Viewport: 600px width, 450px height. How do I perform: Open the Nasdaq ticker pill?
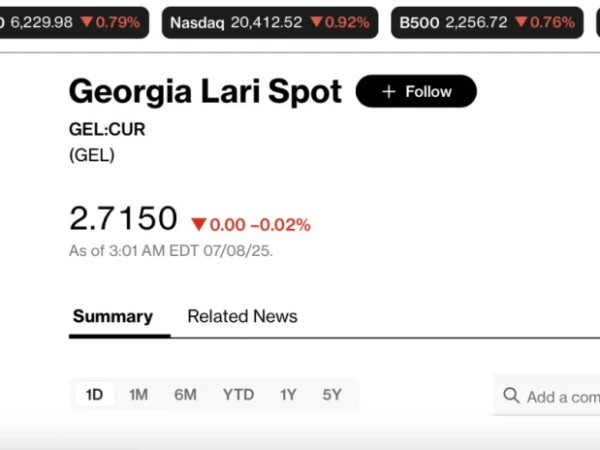click(270, 23)
